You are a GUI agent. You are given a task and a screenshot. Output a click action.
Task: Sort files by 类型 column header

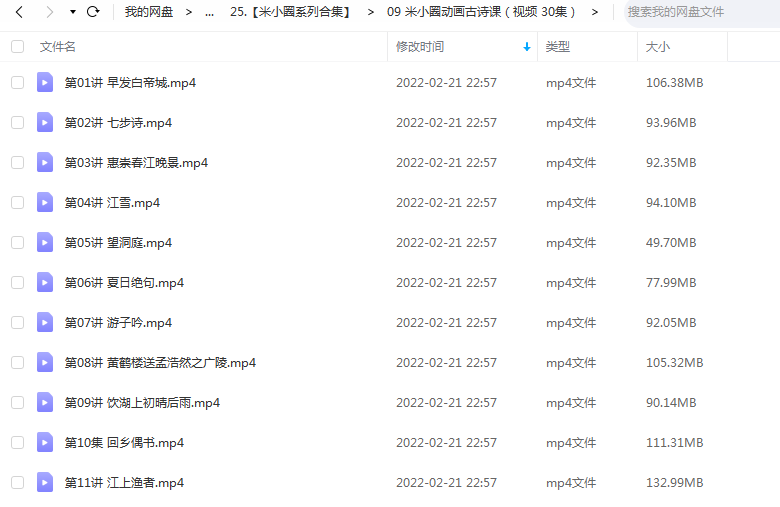558,47
